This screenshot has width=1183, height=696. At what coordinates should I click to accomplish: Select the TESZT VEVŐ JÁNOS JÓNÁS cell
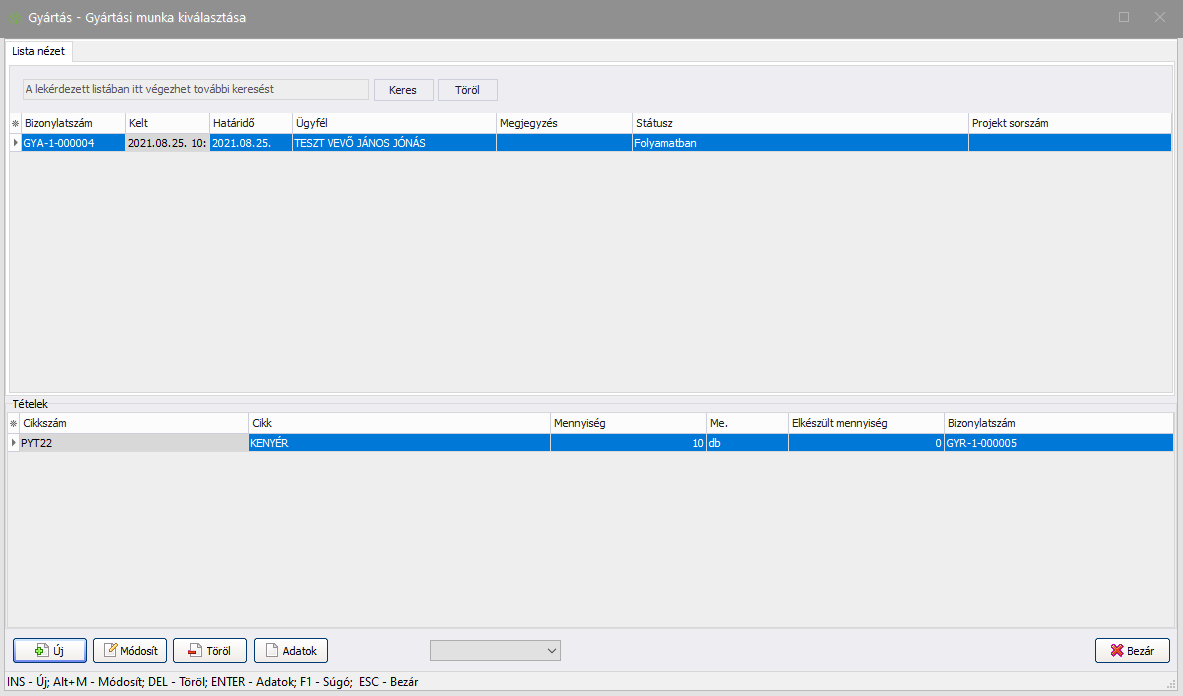pyautogui.click(x=393, y=143)
